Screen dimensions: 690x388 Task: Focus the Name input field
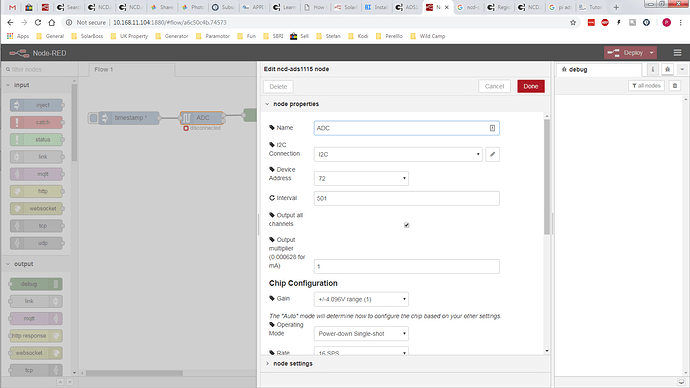[x=407, y=128]
